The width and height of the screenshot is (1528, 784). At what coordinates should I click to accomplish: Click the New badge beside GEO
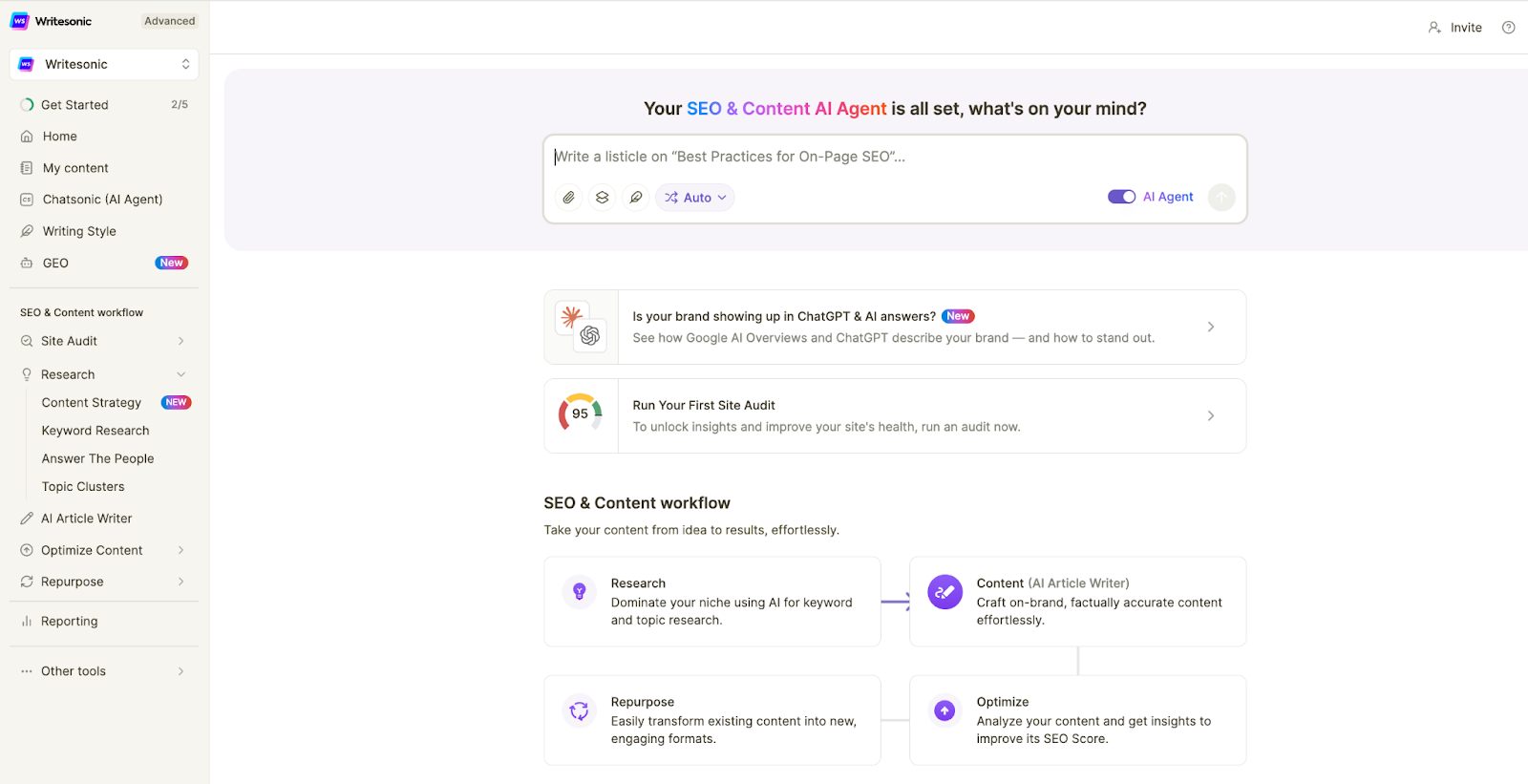coord(172,263)
